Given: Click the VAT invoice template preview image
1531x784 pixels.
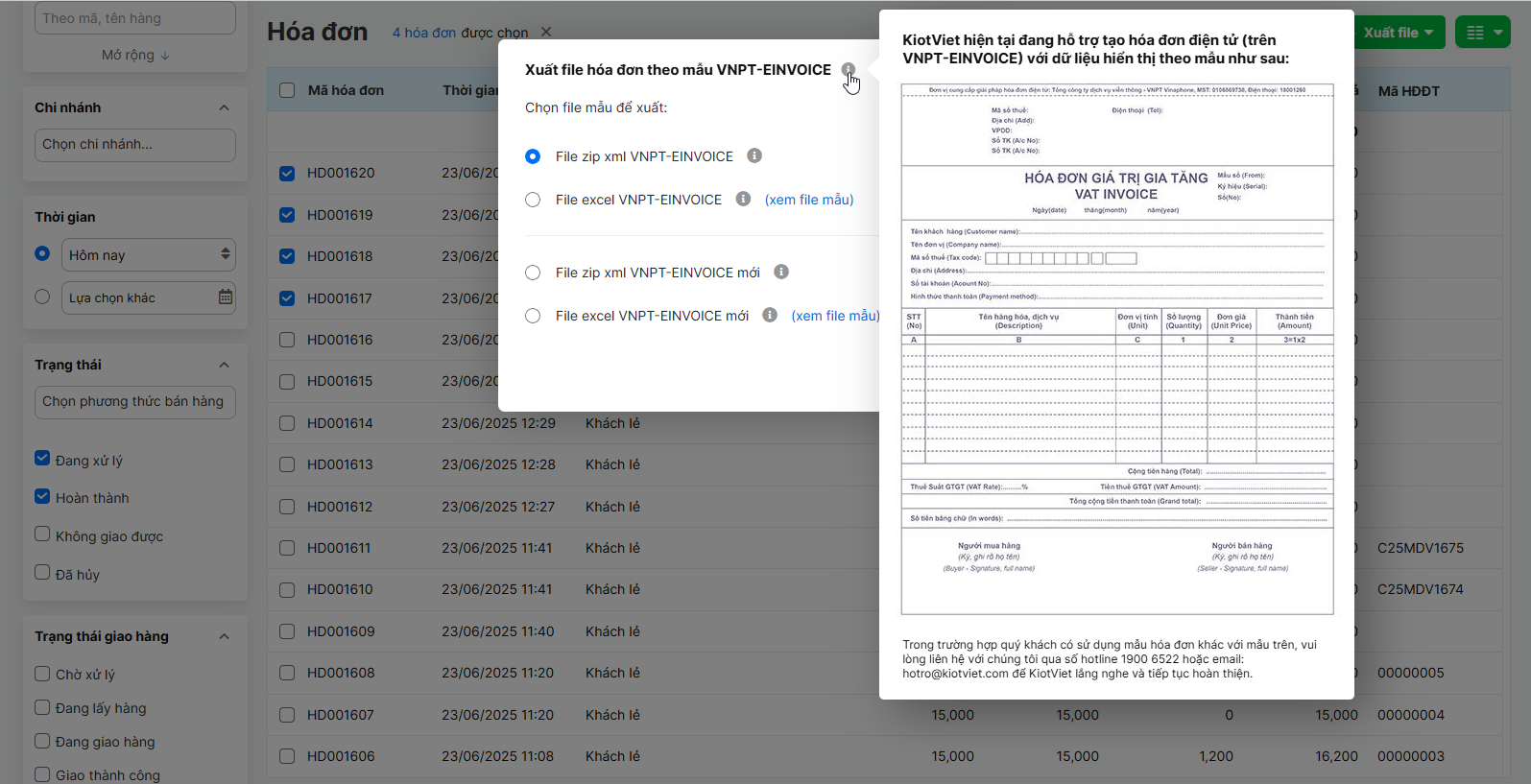Looking at the screenshot, I should click(x=1117, y=349).
